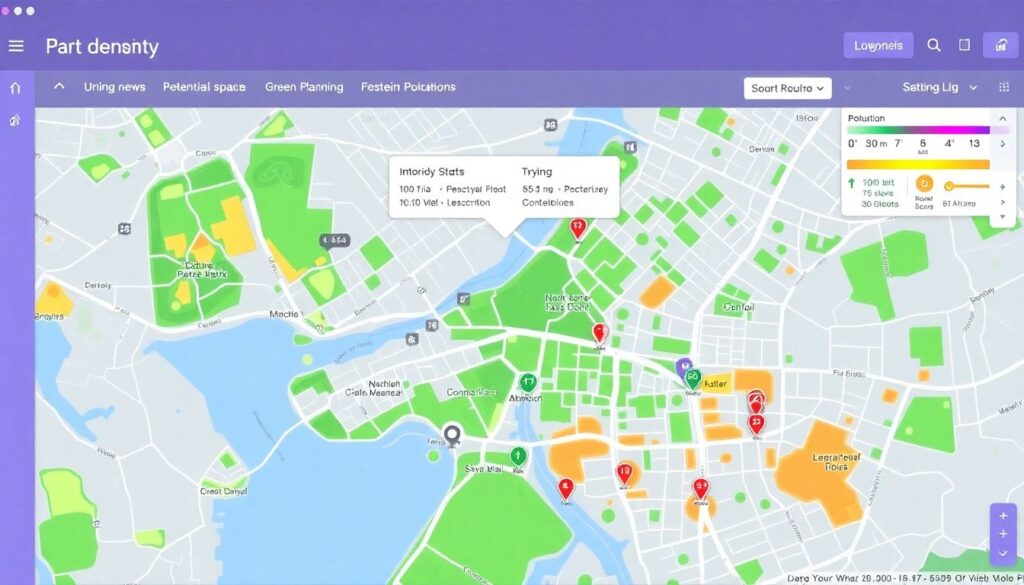Click the square panel icon beside search
The width and height of the screenshot is (1024, 585).
964,45
